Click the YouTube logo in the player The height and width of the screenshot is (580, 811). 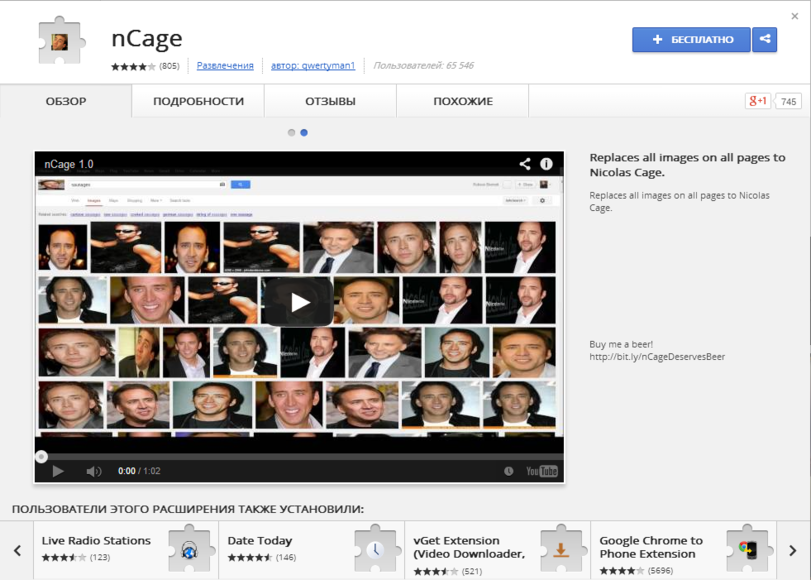(x=542, y=471)
